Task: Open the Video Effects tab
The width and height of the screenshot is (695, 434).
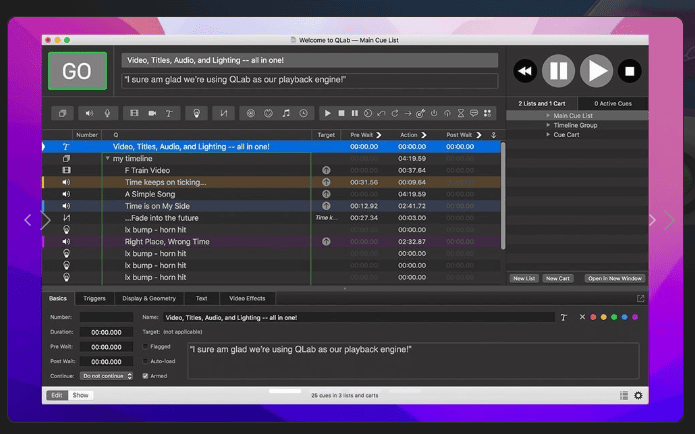Action: (247, 298)
